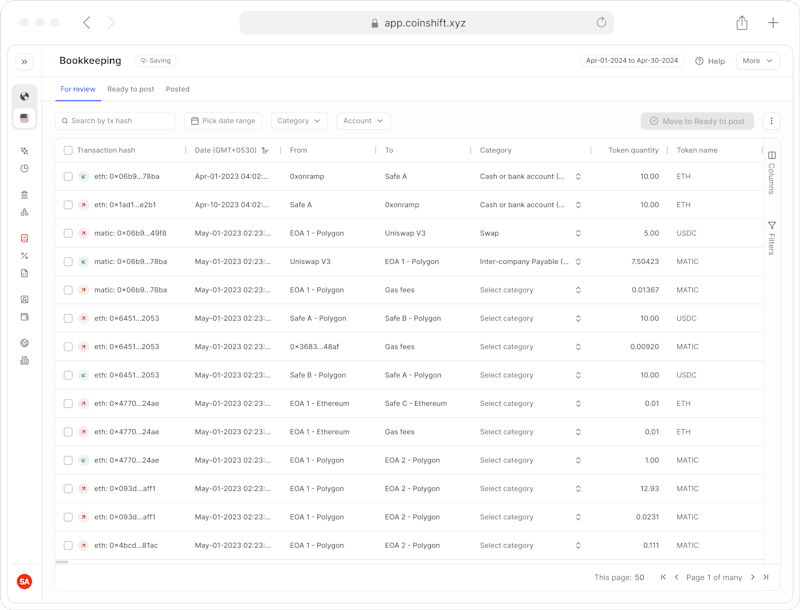Check the Safe A to Safe B row

pyautogui.click(x=68, y=318)
